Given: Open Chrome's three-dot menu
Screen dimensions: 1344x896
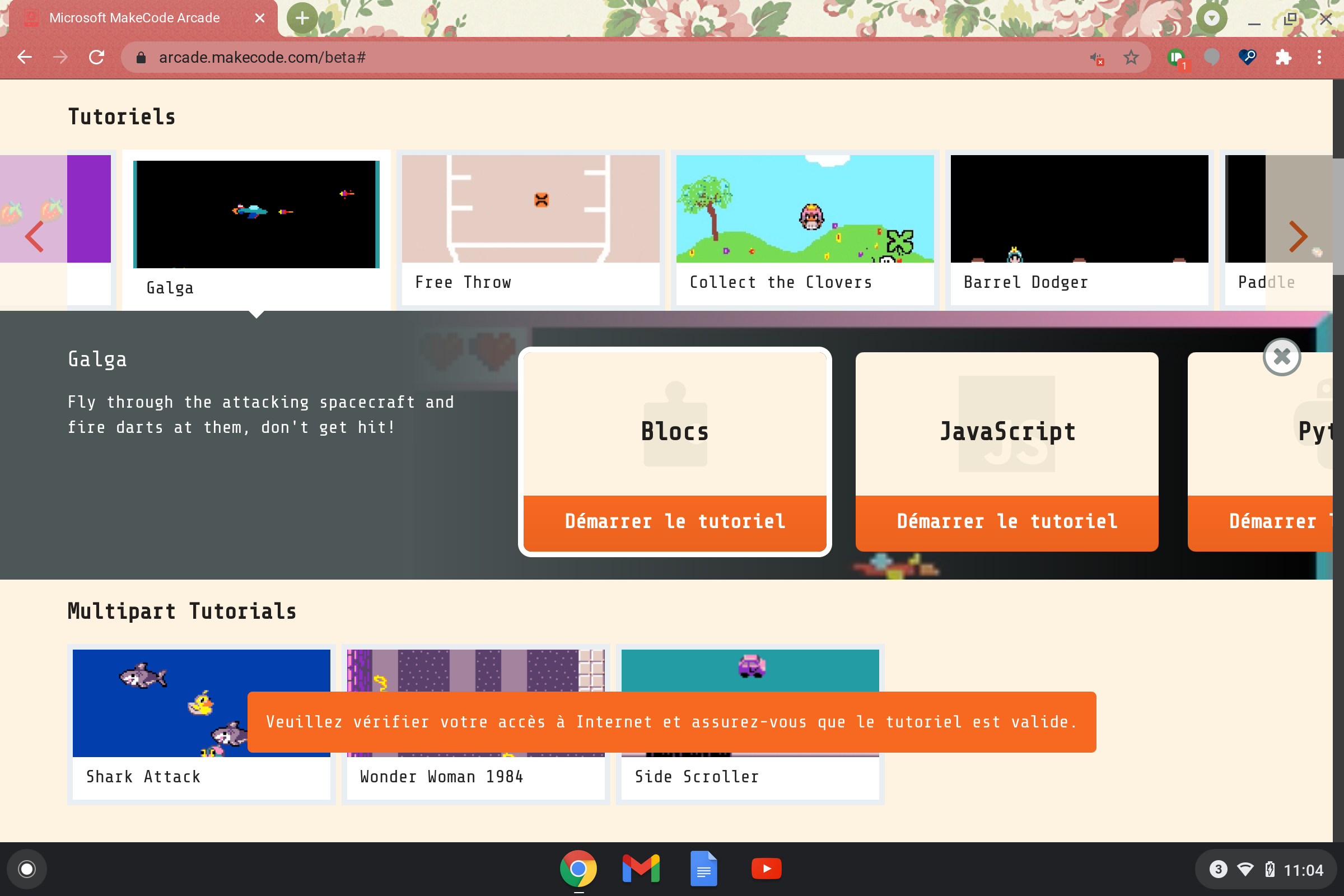Looking at the screenshot, I should [x=1319, y=57].
